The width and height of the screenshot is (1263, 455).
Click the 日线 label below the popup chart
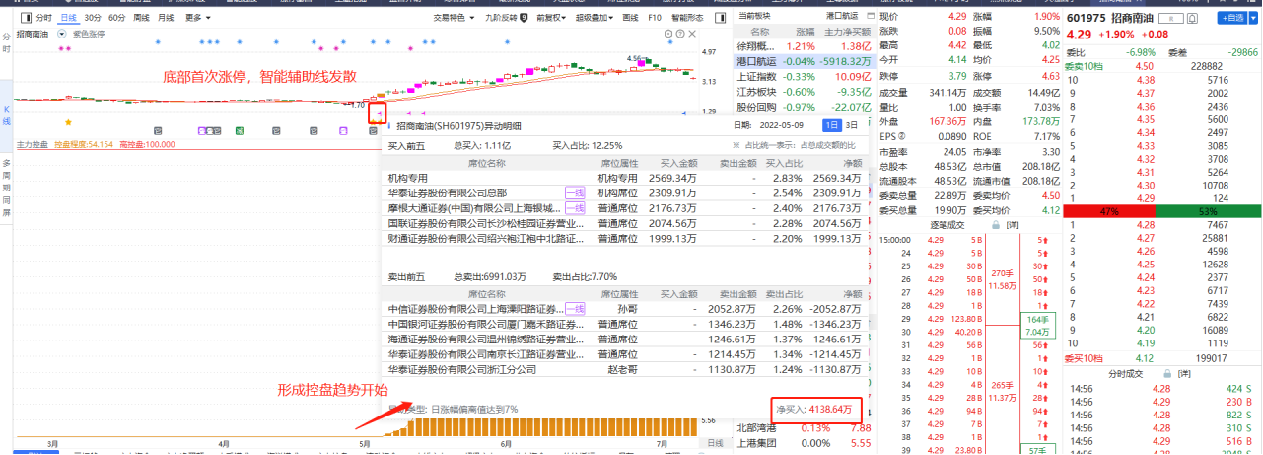[715, 442]
